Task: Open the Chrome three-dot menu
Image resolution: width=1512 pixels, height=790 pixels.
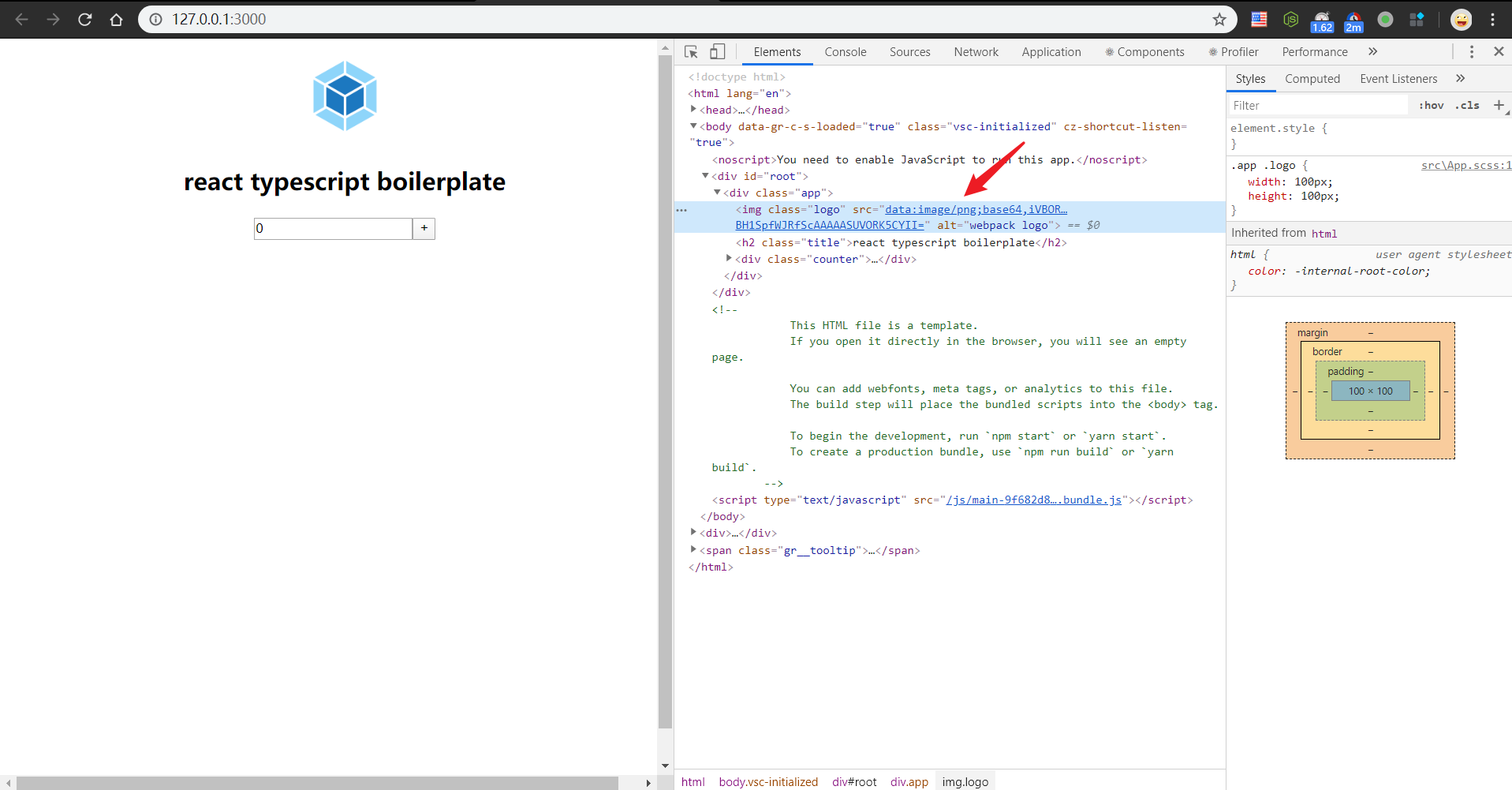Action: [x=1492, y=19]
